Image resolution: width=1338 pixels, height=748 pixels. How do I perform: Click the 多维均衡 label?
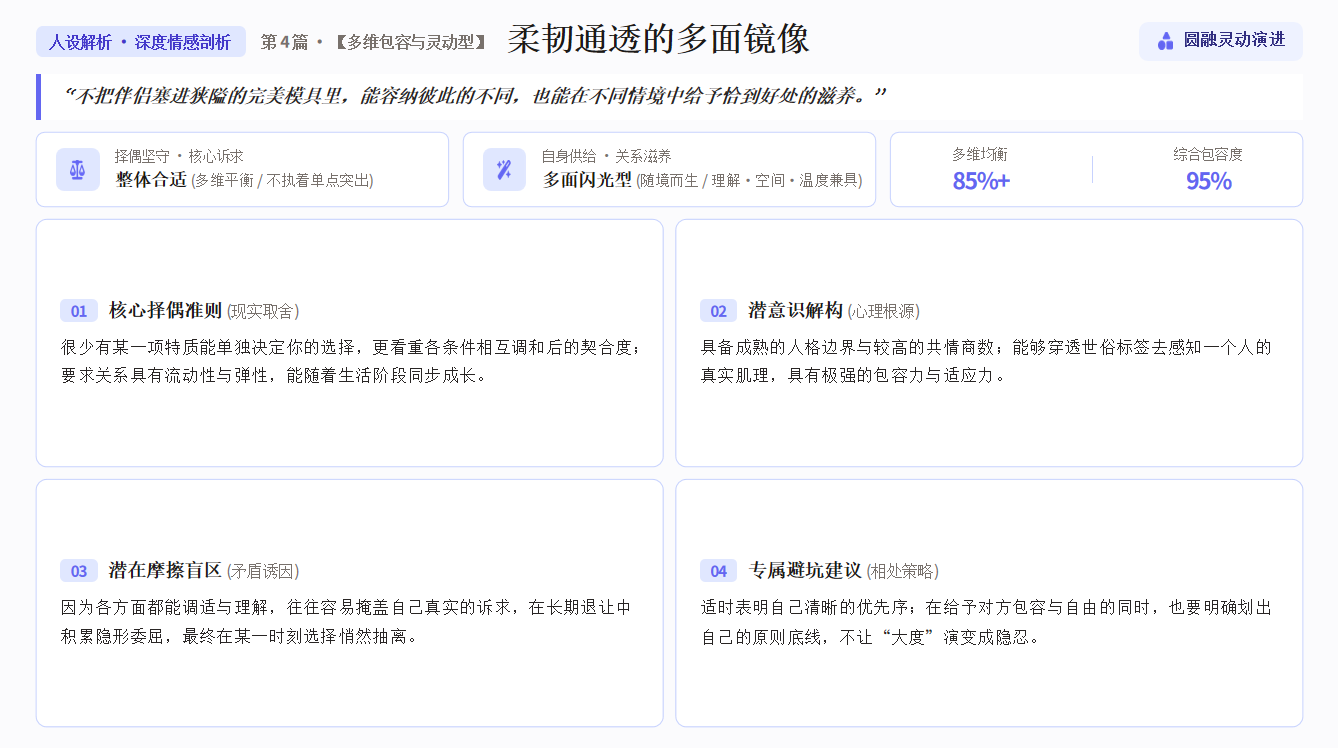coord(980,154)
